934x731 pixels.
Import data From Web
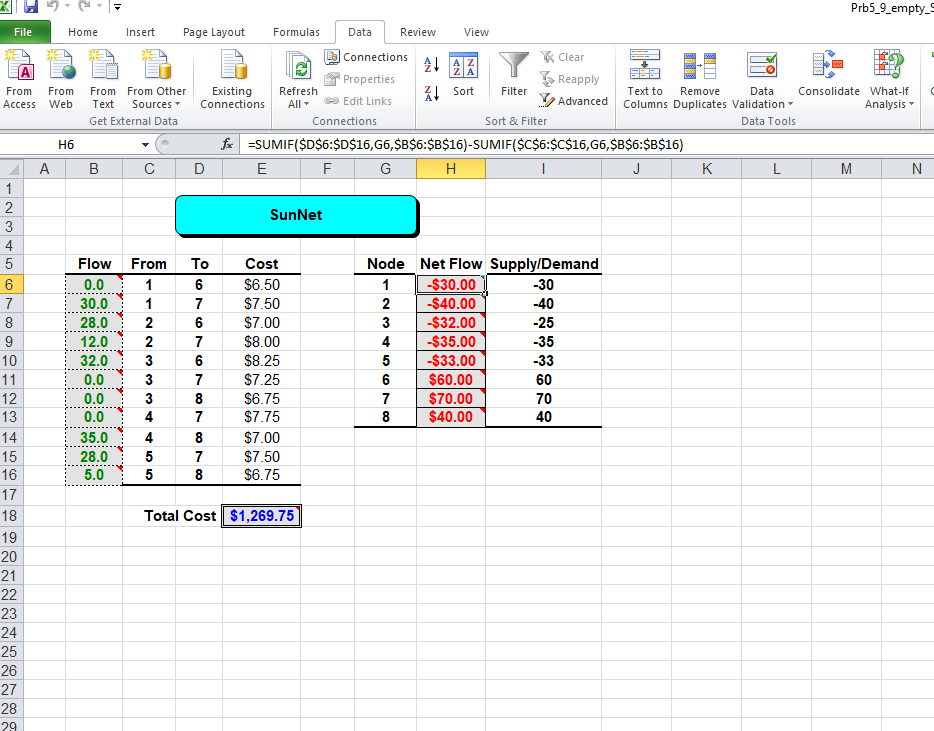(x=61, y=79)
